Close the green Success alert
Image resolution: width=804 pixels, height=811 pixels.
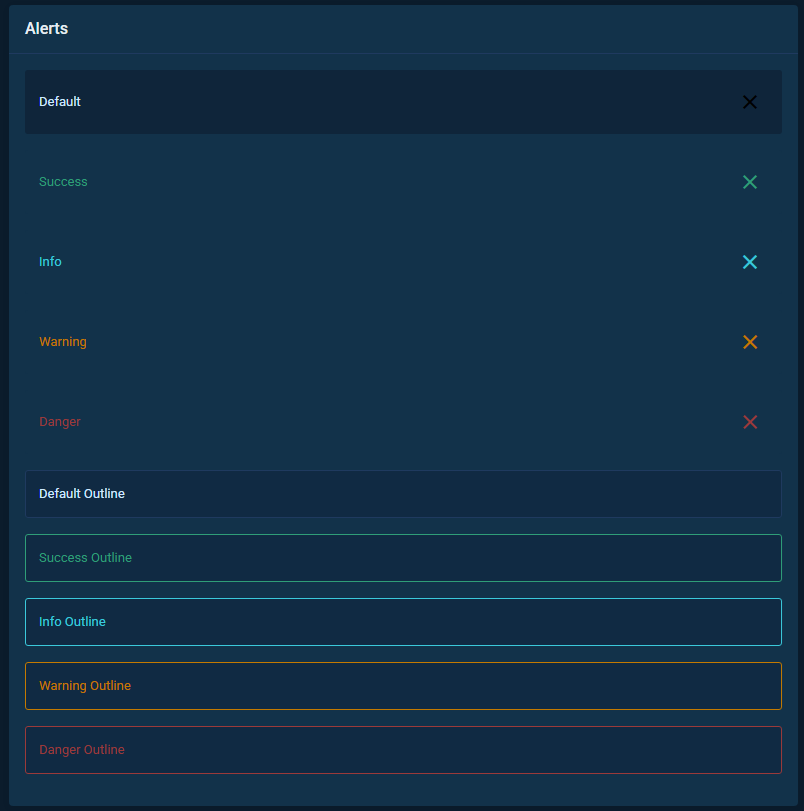750,182
